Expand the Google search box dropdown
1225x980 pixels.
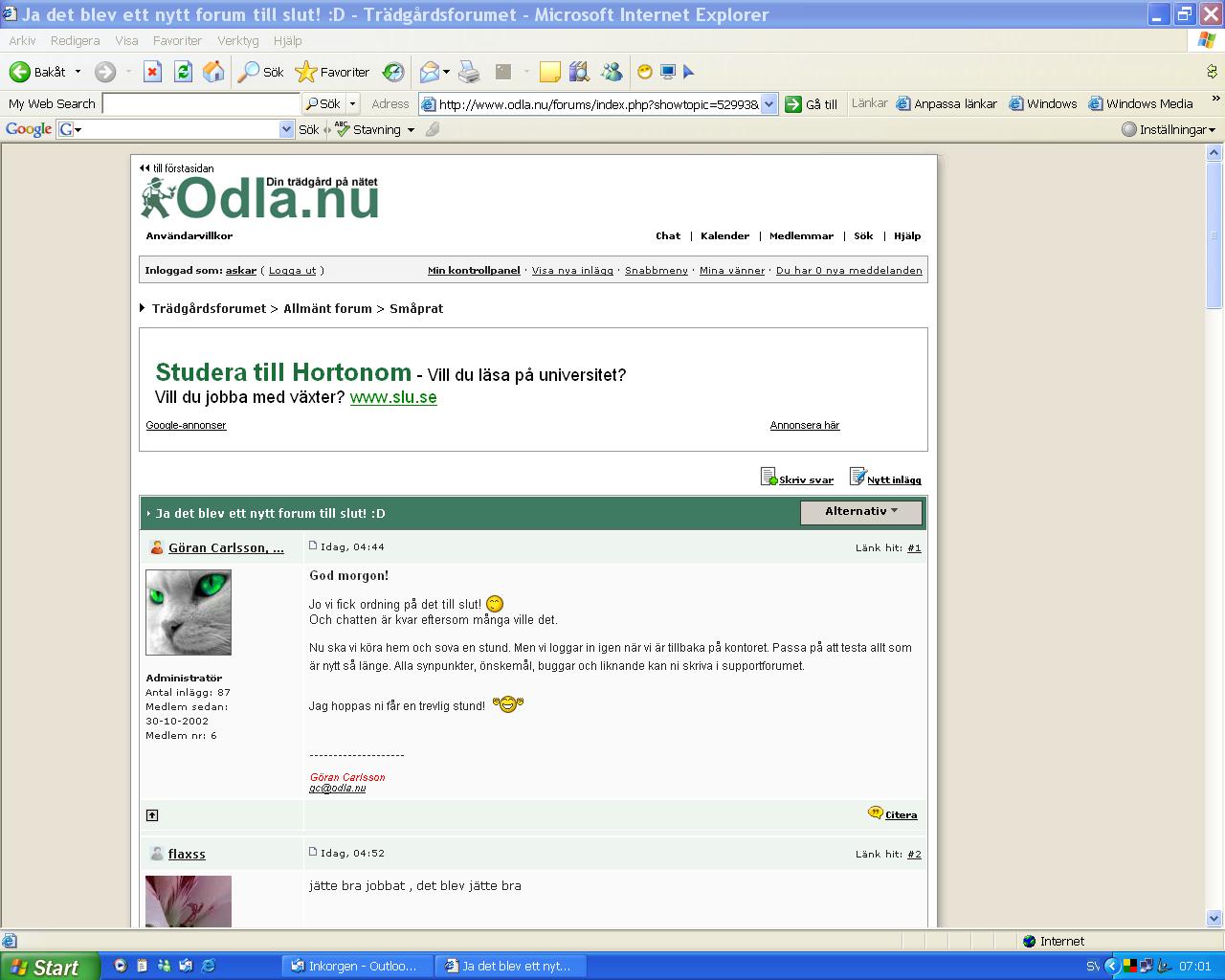tap(286, 129)
